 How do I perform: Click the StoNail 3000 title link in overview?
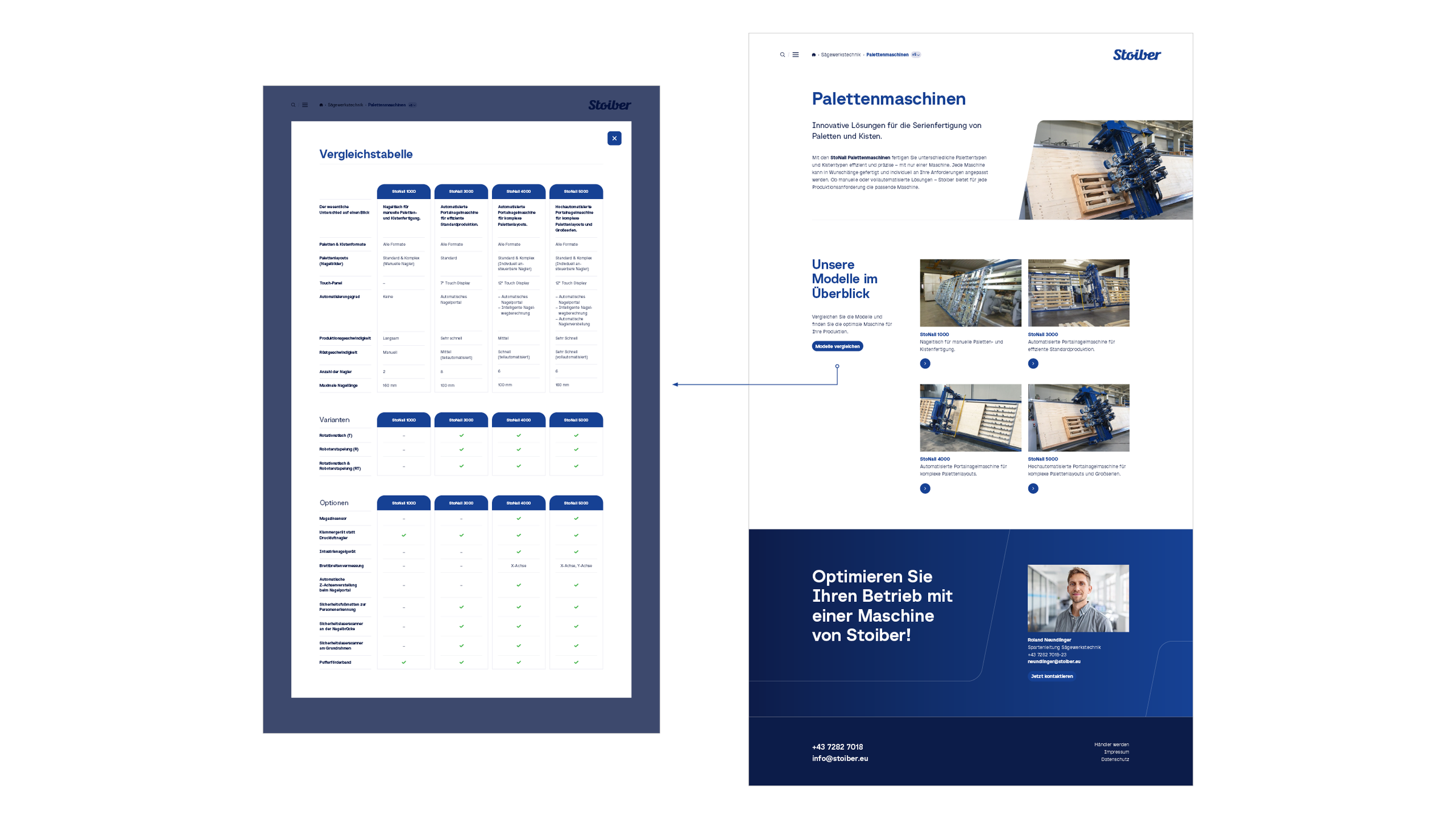coord(1042,334)
